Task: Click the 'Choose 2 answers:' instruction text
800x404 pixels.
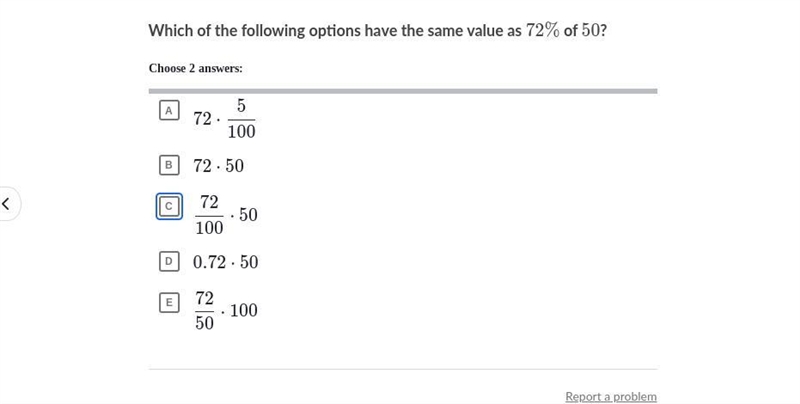Action: pos(196,68)
